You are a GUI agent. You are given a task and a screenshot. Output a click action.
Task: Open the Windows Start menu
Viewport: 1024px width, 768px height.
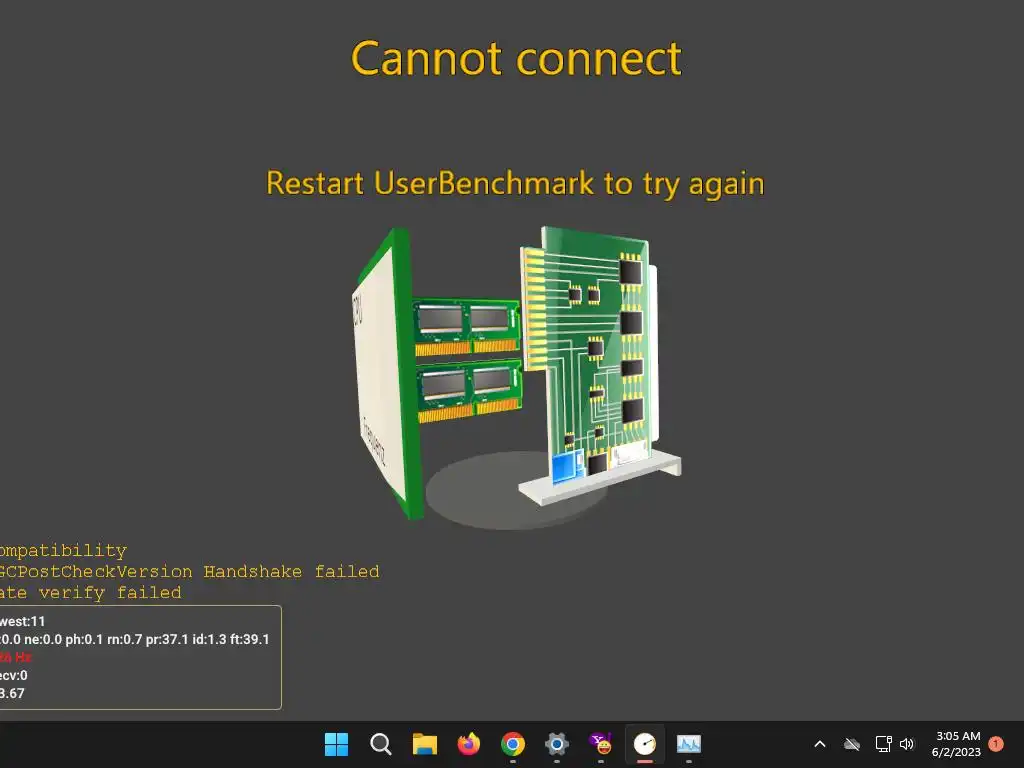pyautogui.click(x=336, y=744)
